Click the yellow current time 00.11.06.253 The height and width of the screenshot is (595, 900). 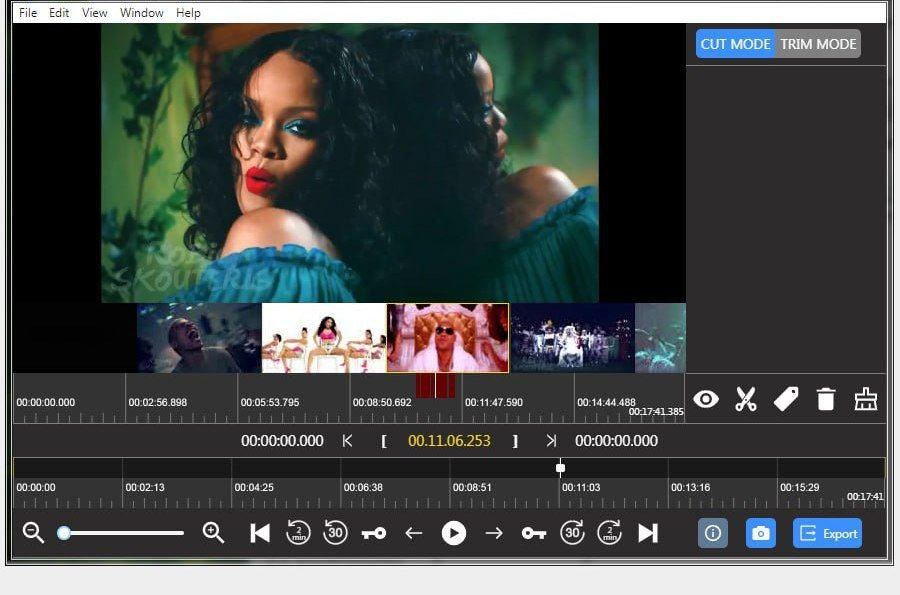[x=449, y=441]
